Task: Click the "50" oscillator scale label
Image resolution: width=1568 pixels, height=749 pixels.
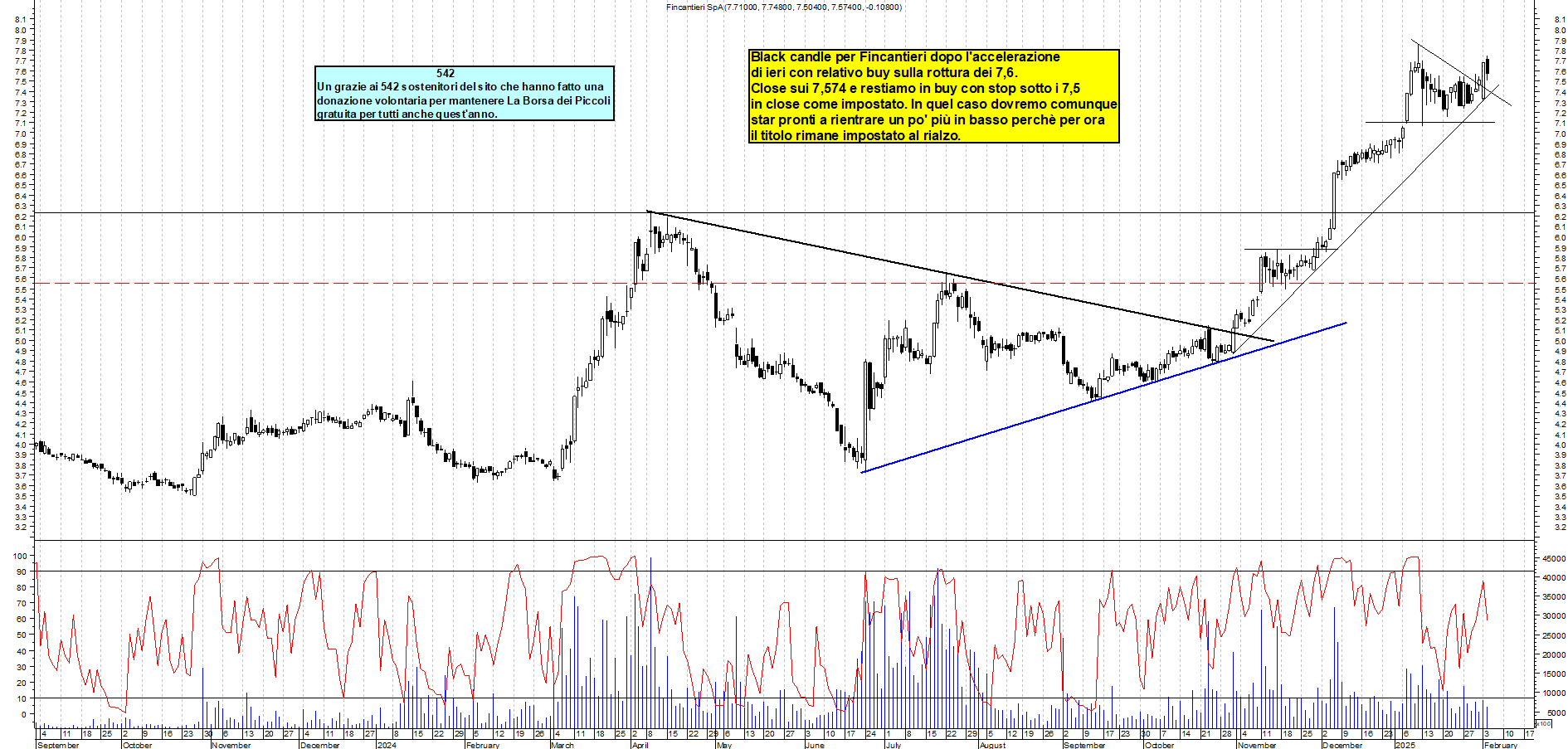Action: 21,635
